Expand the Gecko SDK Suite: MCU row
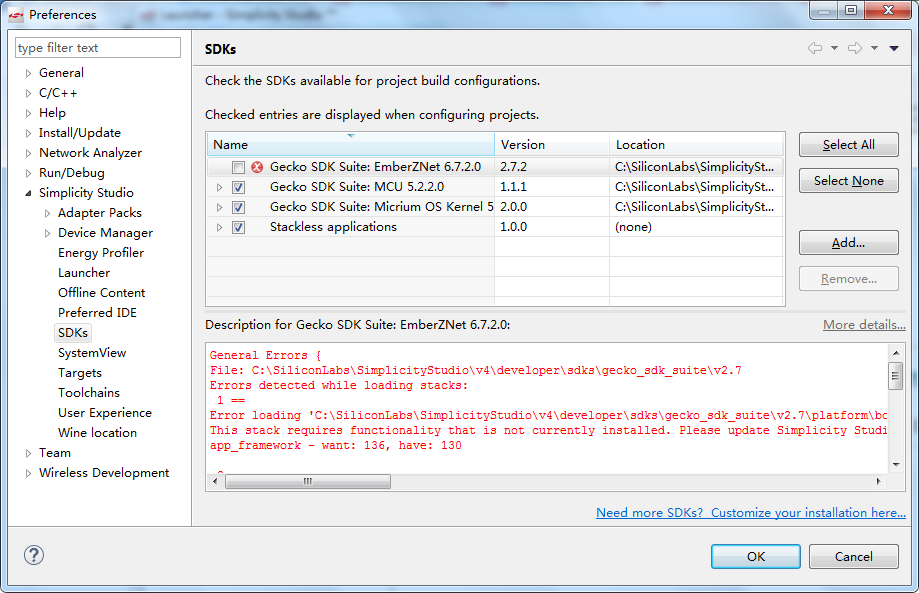Viewport: 919px width, 593px height. click(219, 188)
